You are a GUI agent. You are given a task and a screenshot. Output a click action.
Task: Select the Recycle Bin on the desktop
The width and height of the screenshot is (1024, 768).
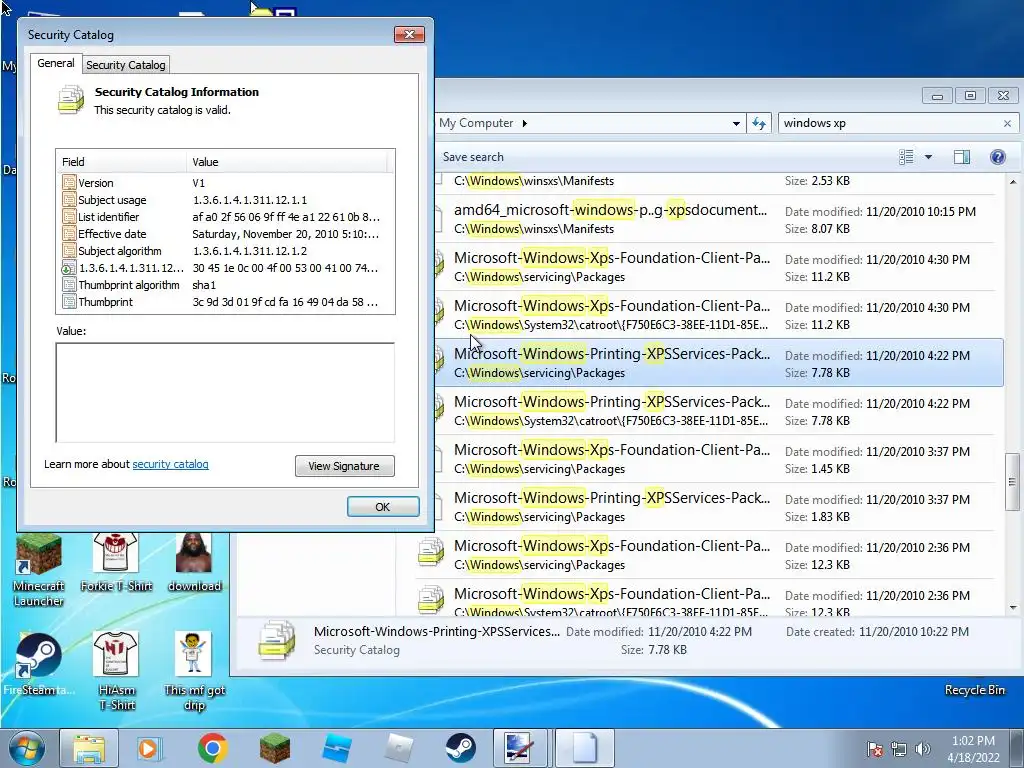pyautogui.click(x=974, y=690)
